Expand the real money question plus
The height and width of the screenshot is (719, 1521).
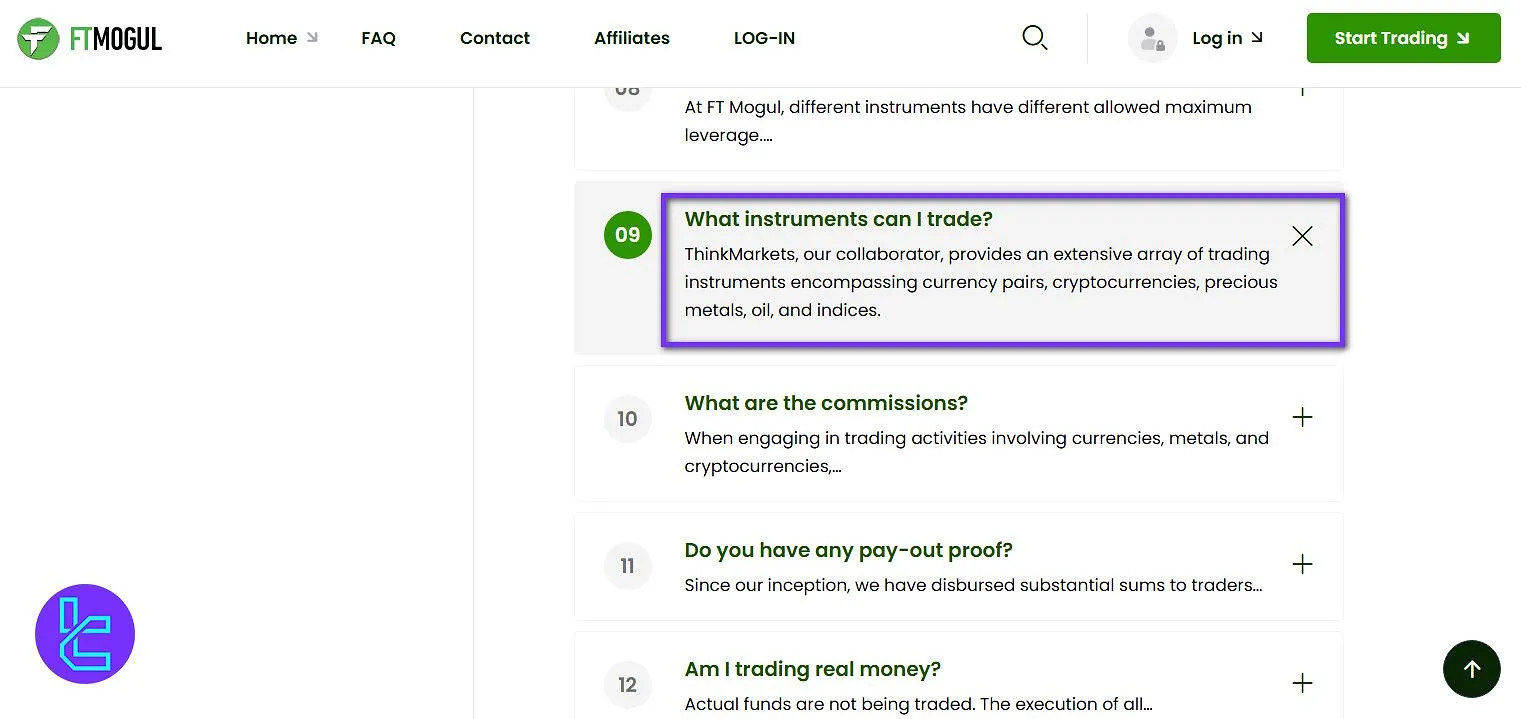click(1302, 683)
